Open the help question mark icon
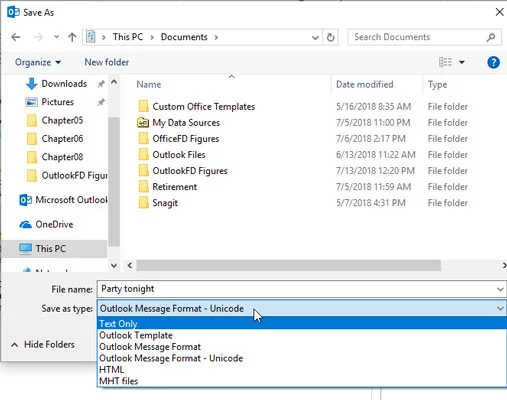The height and width of the screenshot is (400, 507). tap(493, 62)
